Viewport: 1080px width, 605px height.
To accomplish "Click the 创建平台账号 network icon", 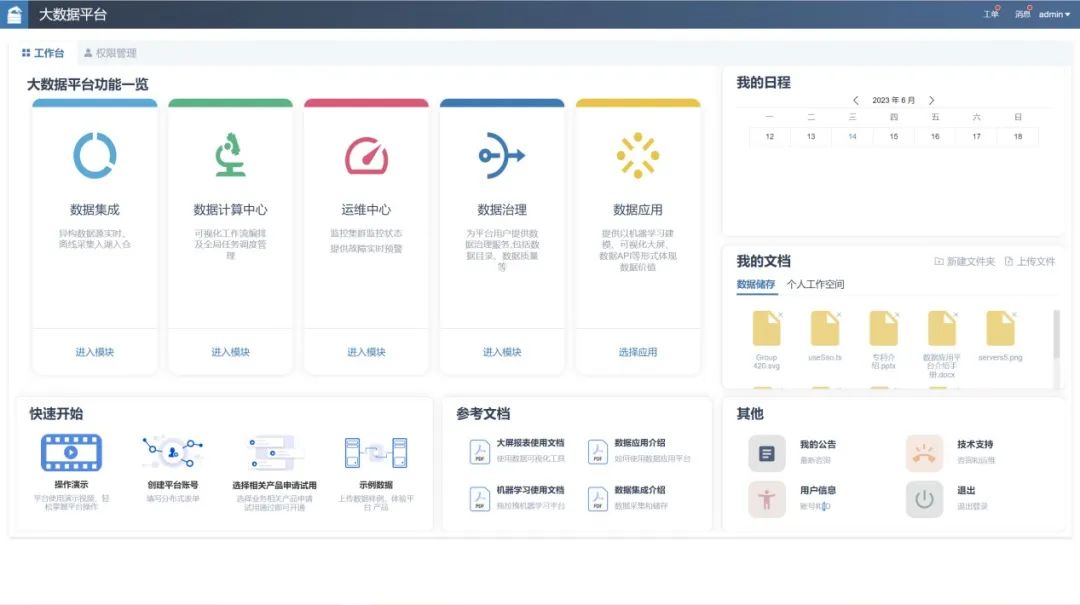I will (x=173, y=453).
